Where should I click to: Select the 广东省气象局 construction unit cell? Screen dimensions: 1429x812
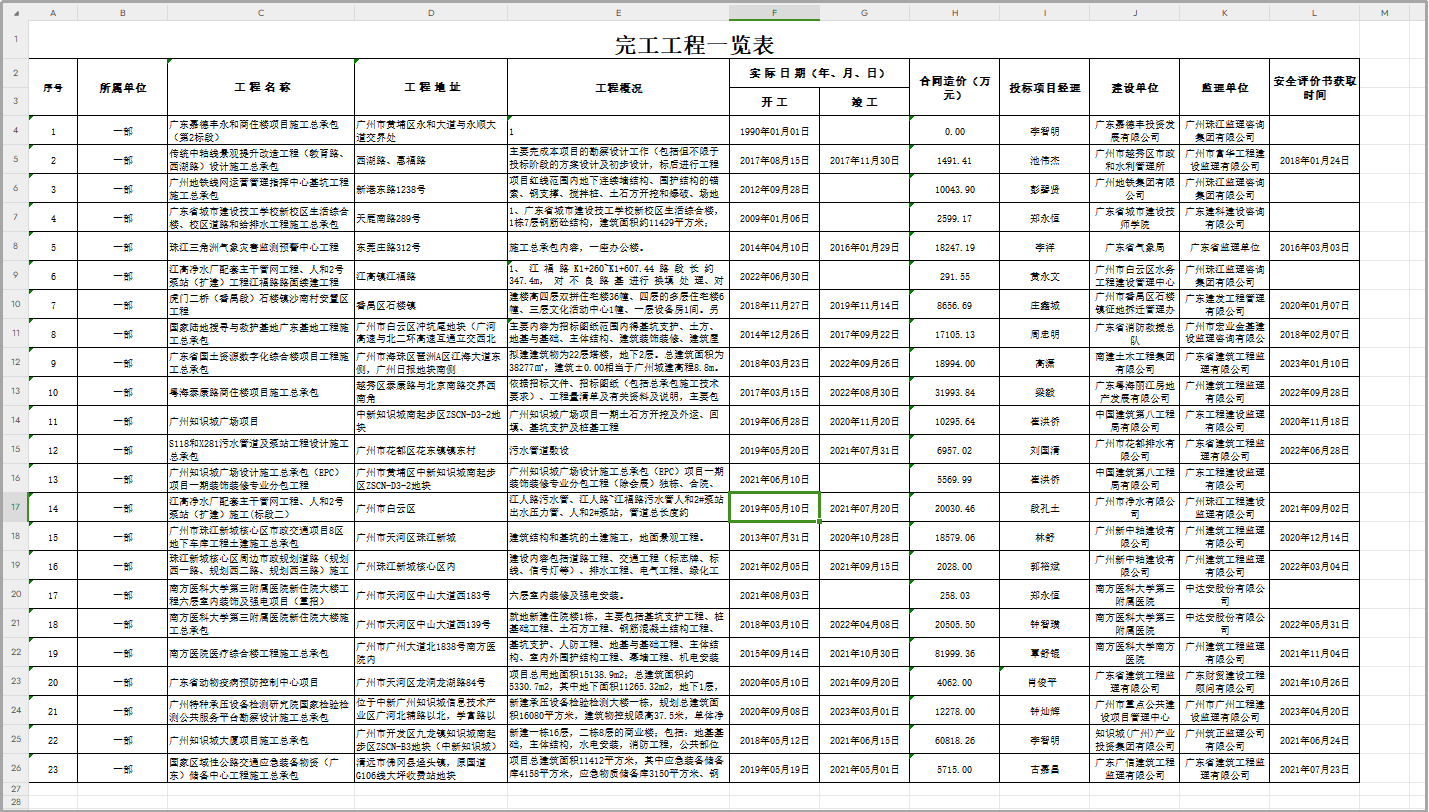pyautogui.click(x=1134, y=246)
